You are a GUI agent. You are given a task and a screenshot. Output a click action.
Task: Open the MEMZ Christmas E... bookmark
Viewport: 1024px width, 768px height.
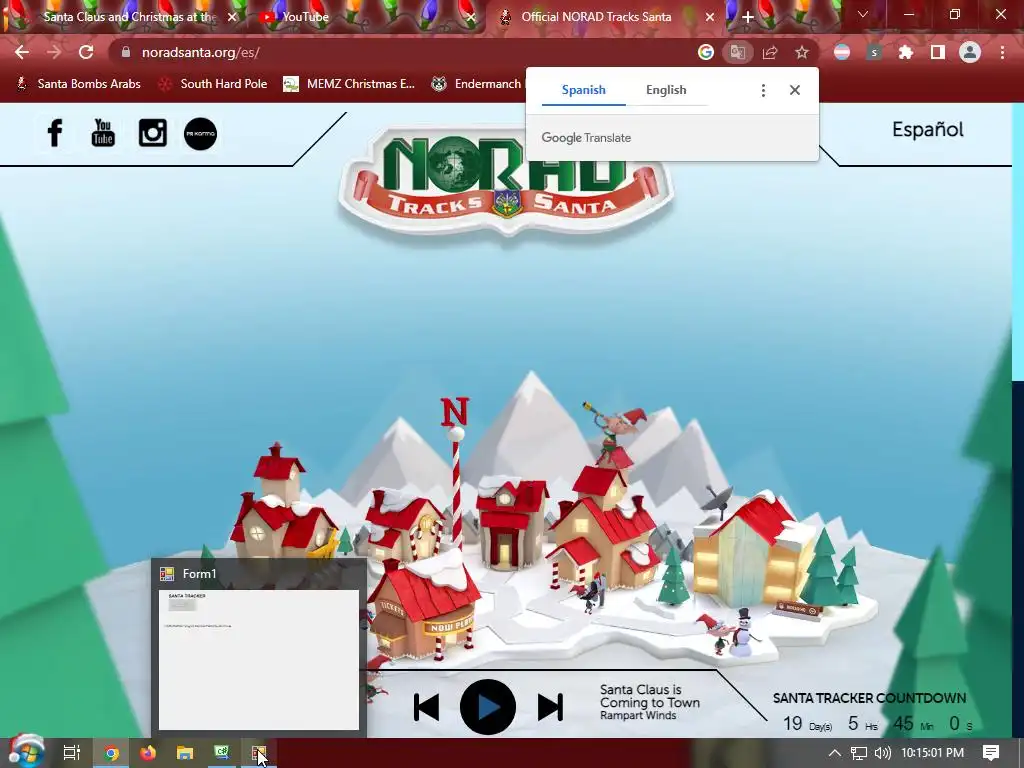click(349, 84)
